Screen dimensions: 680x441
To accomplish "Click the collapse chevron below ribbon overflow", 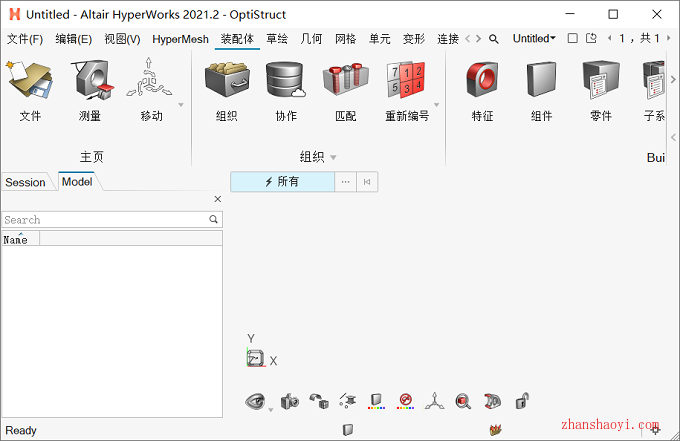I will (x=673, y=137).
